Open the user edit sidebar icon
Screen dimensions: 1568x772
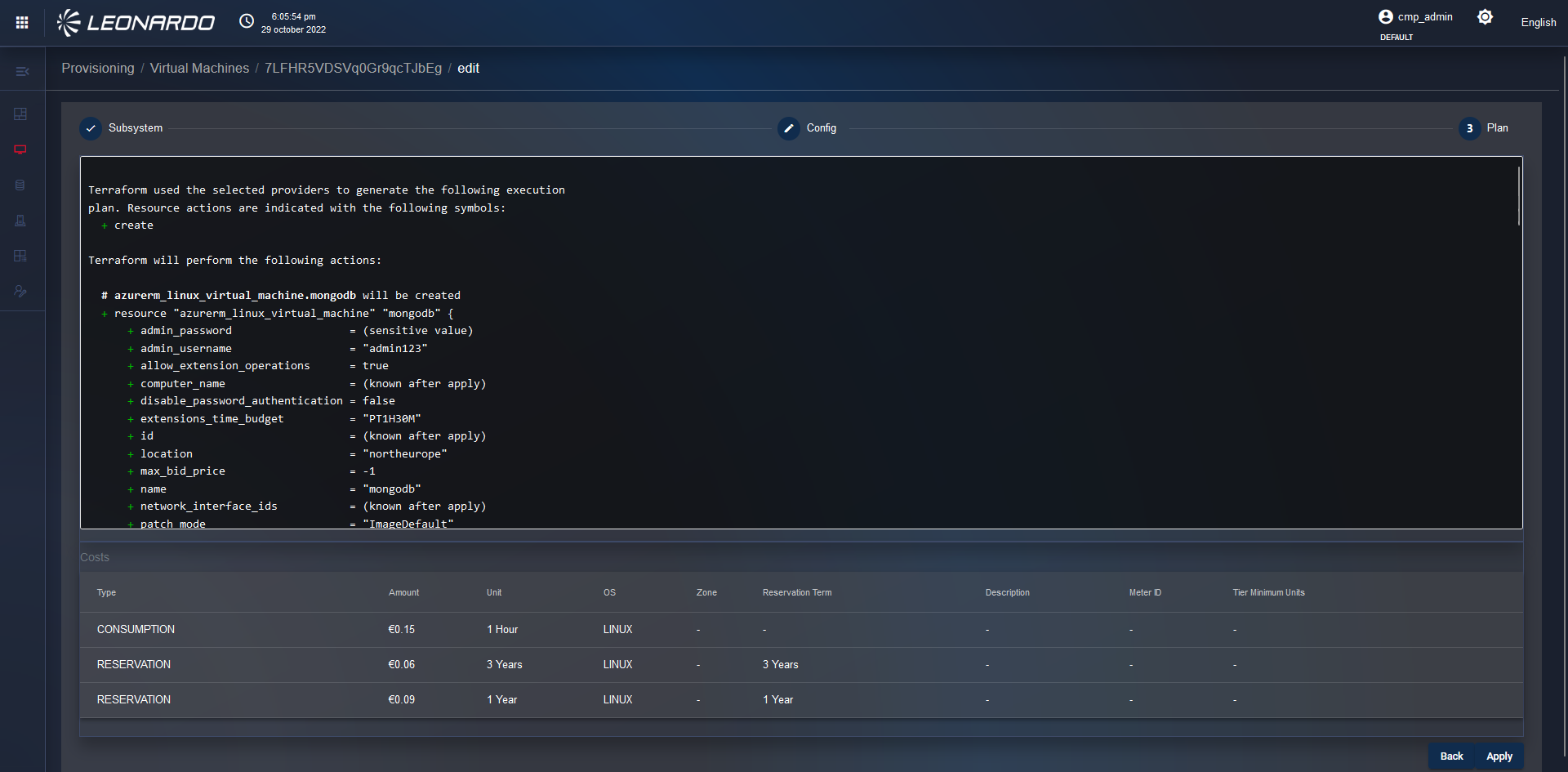20,292
